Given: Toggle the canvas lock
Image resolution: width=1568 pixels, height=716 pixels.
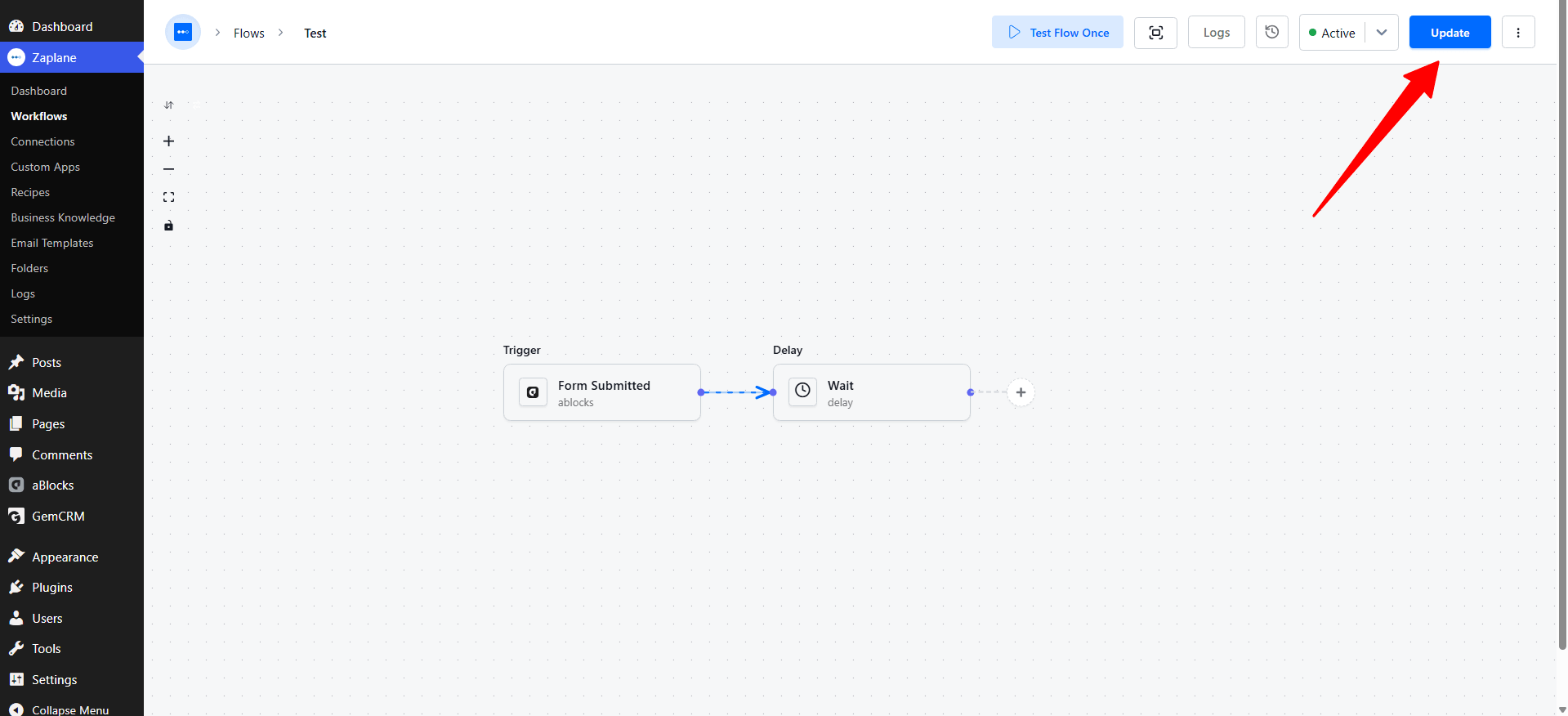Looking at the screenshot, I should click(x=168, y=226).
